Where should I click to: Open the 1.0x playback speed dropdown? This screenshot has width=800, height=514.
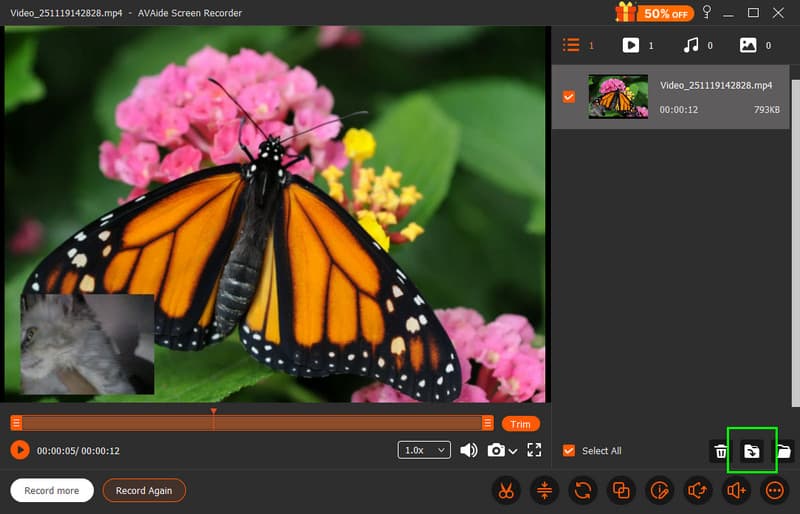tap(424, 451)
